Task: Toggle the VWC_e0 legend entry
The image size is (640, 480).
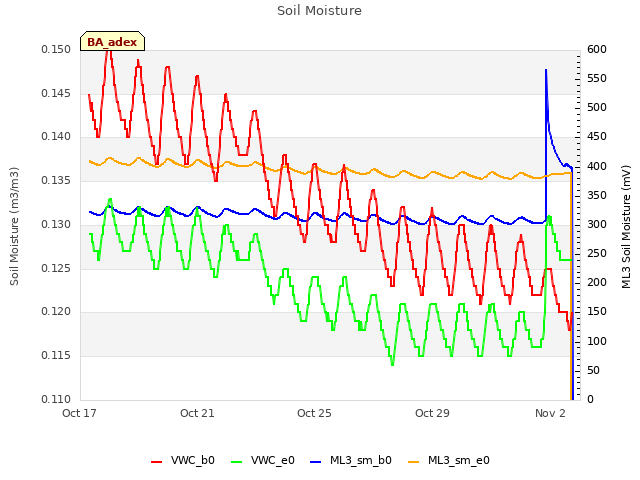Action: [263, 460]
